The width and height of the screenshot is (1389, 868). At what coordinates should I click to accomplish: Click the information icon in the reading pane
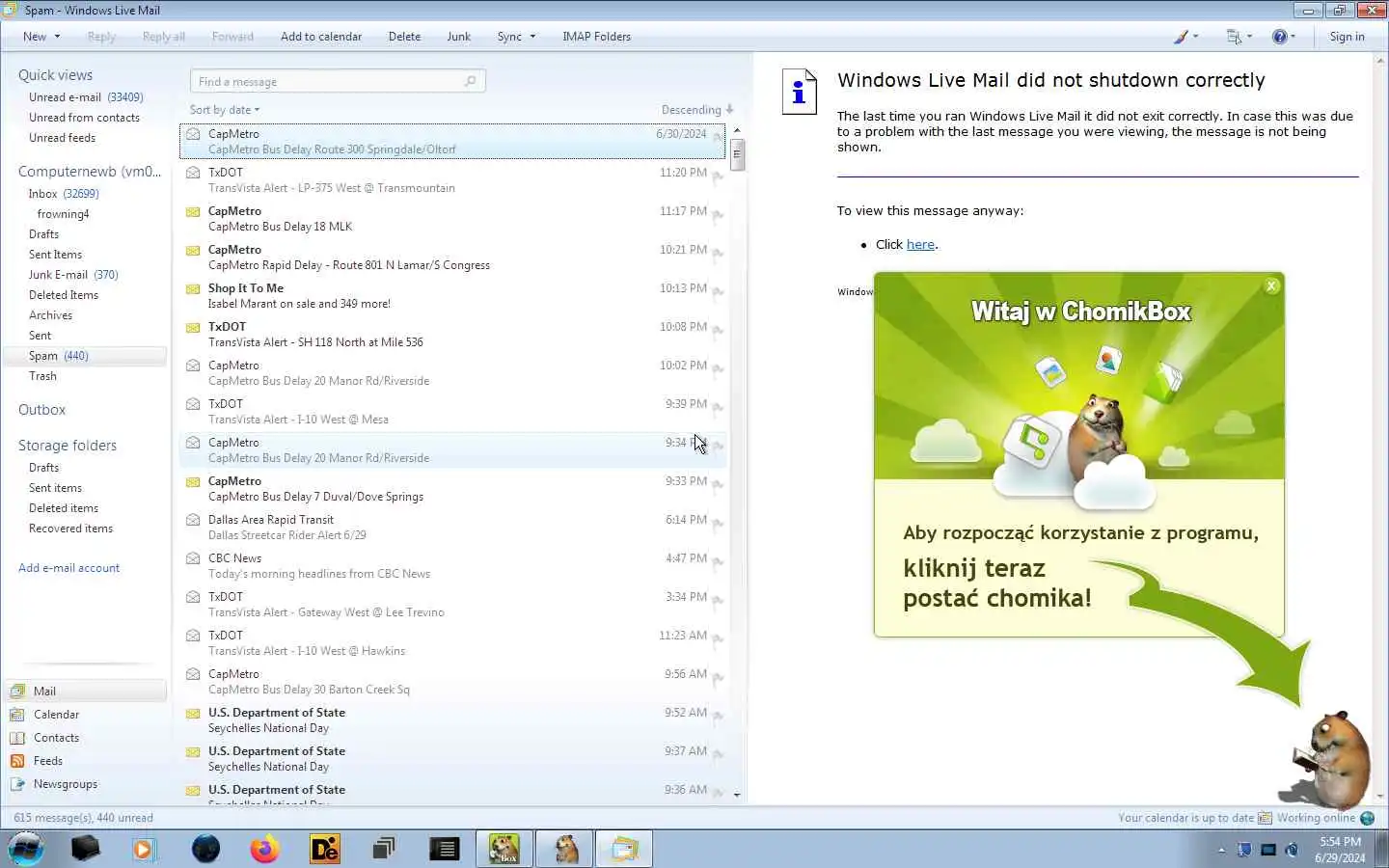(x=799, y=92)
